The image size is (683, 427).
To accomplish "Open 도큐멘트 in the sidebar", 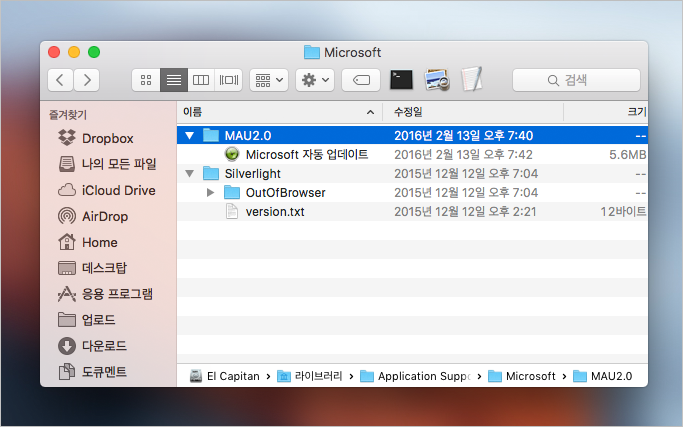I will [x=92, y=372].
